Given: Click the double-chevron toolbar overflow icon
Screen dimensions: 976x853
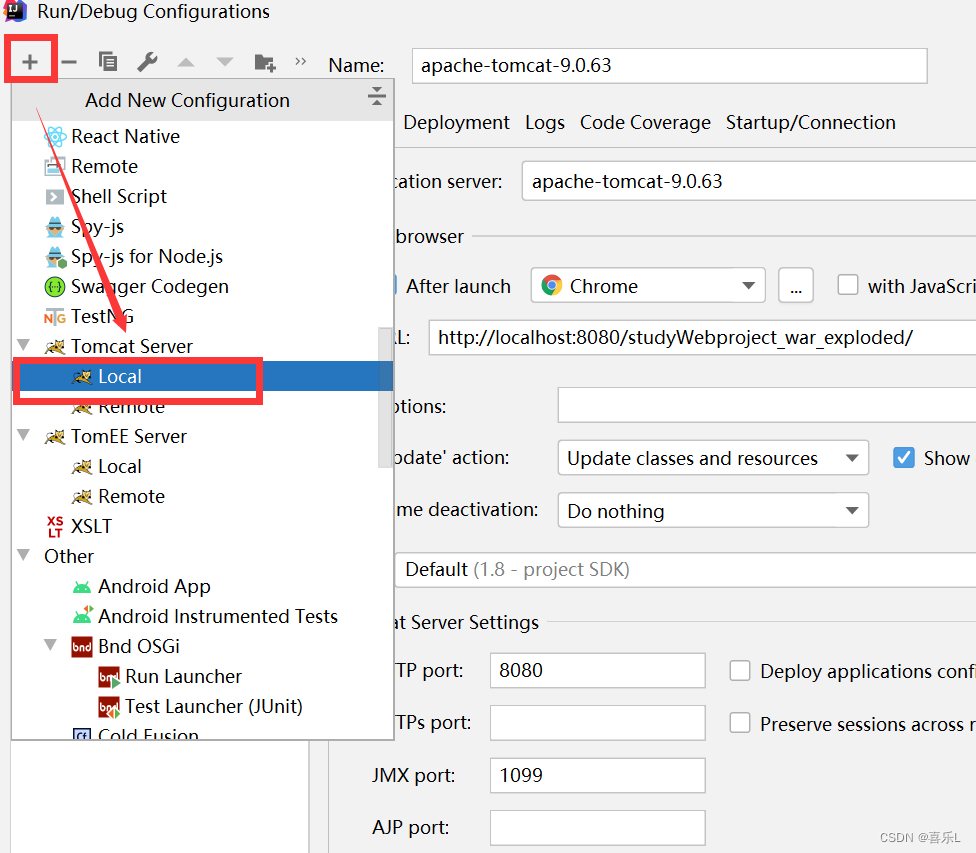Looking at the screenshot, I should coord(301,61).
